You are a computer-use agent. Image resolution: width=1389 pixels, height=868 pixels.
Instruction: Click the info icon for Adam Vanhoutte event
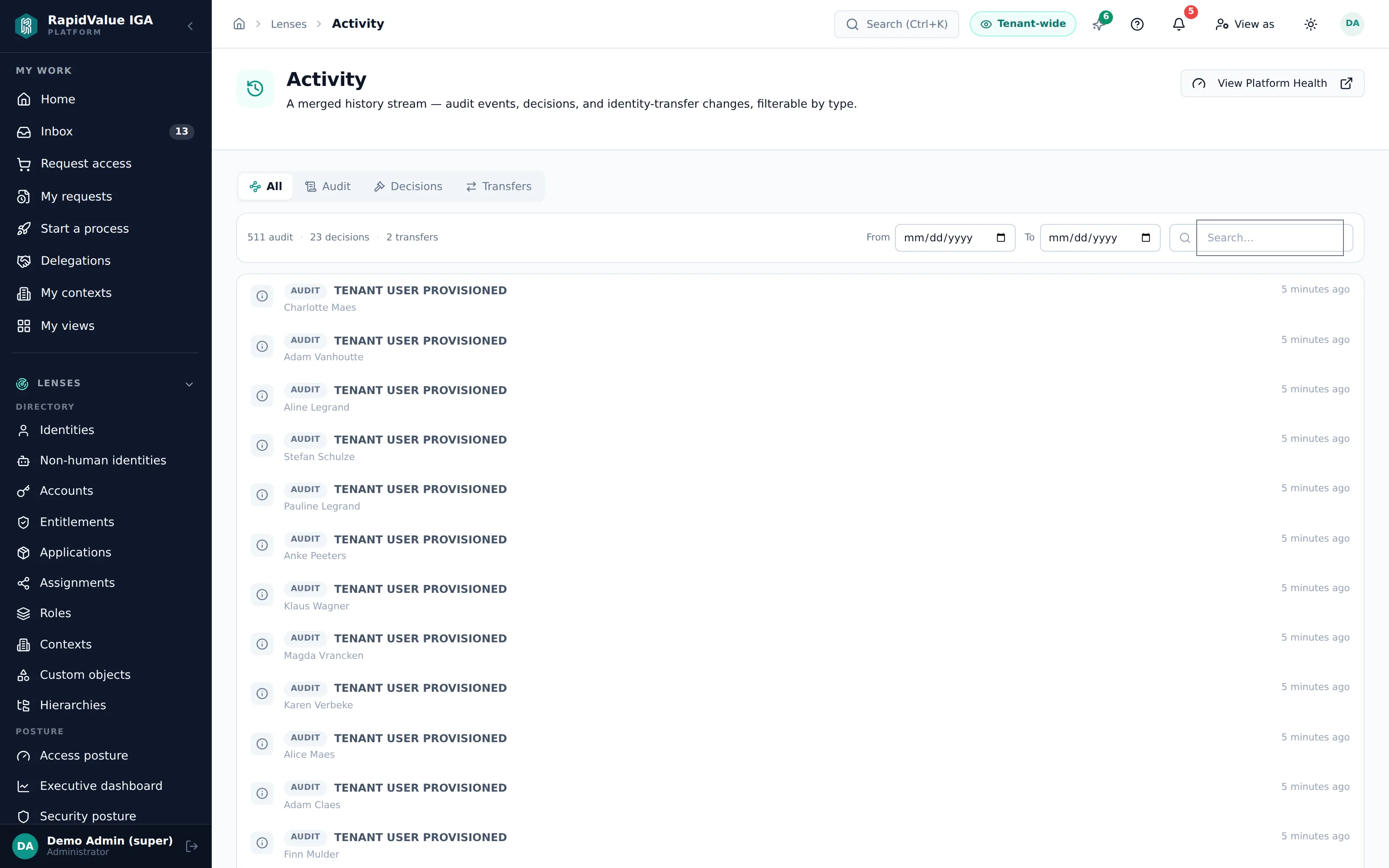tap(262, 346)
